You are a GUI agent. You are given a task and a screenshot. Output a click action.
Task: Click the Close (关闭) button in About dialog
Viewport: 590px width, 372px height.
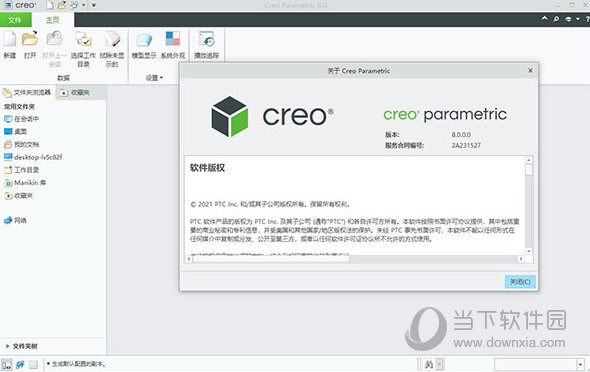(x=520, y=282)
